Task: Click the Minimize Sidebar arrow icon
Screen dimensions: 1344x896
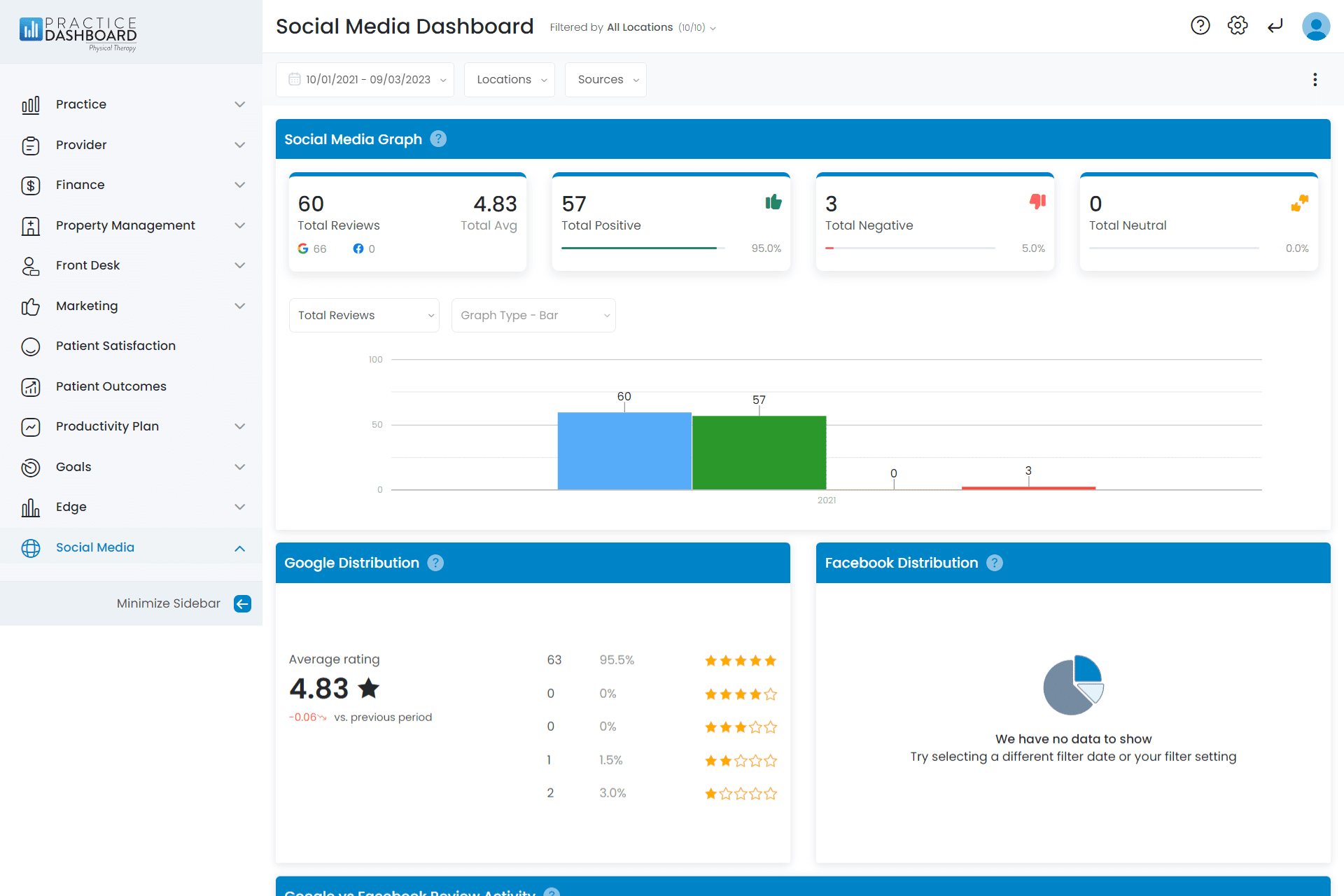Action: (x=242, y=603)
